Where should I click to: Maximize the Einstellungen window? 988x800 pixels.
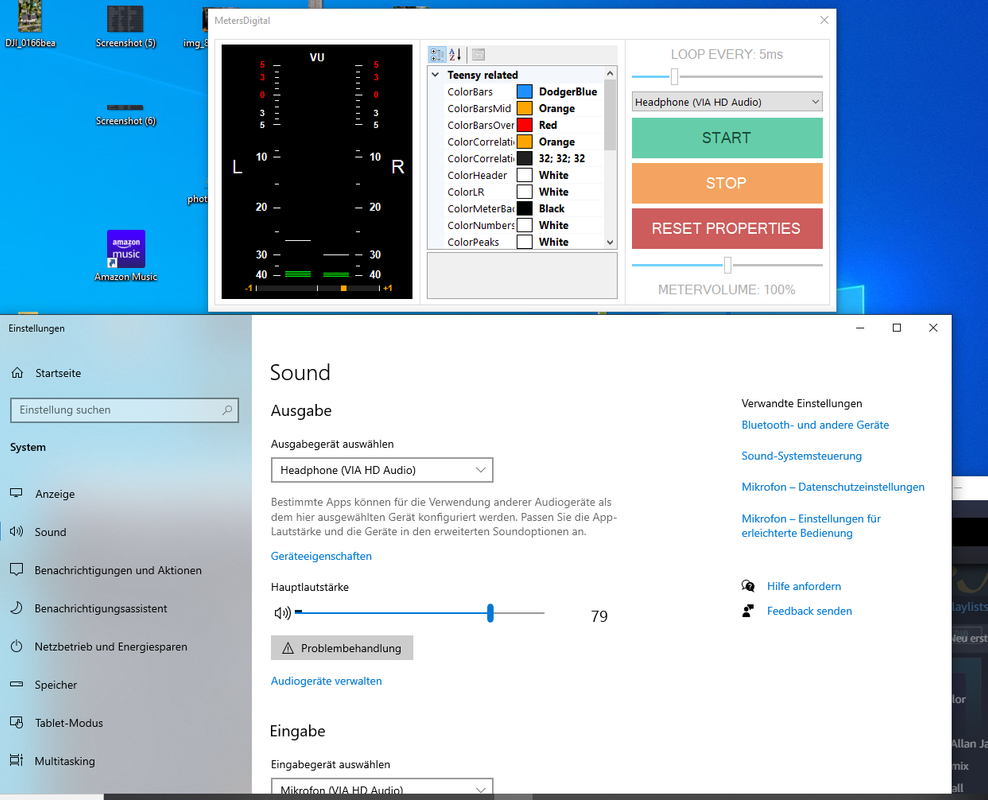click(897, 328)
